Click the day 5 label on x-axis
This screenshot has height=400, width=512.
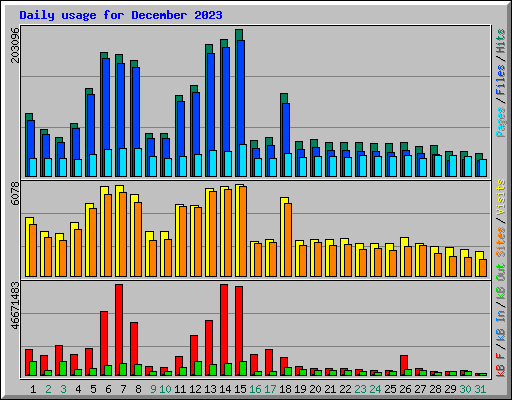click(x=93, y=389)
